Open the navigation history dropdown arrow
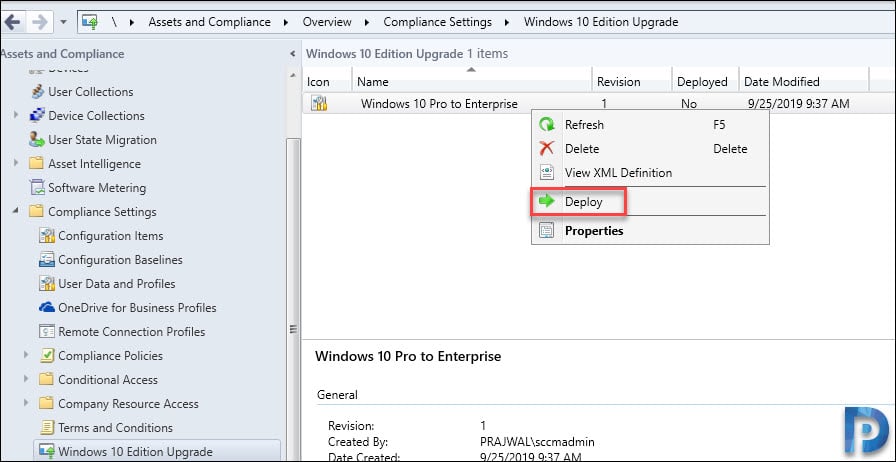This screenshot has width=896, height=462. coord(63,22)
